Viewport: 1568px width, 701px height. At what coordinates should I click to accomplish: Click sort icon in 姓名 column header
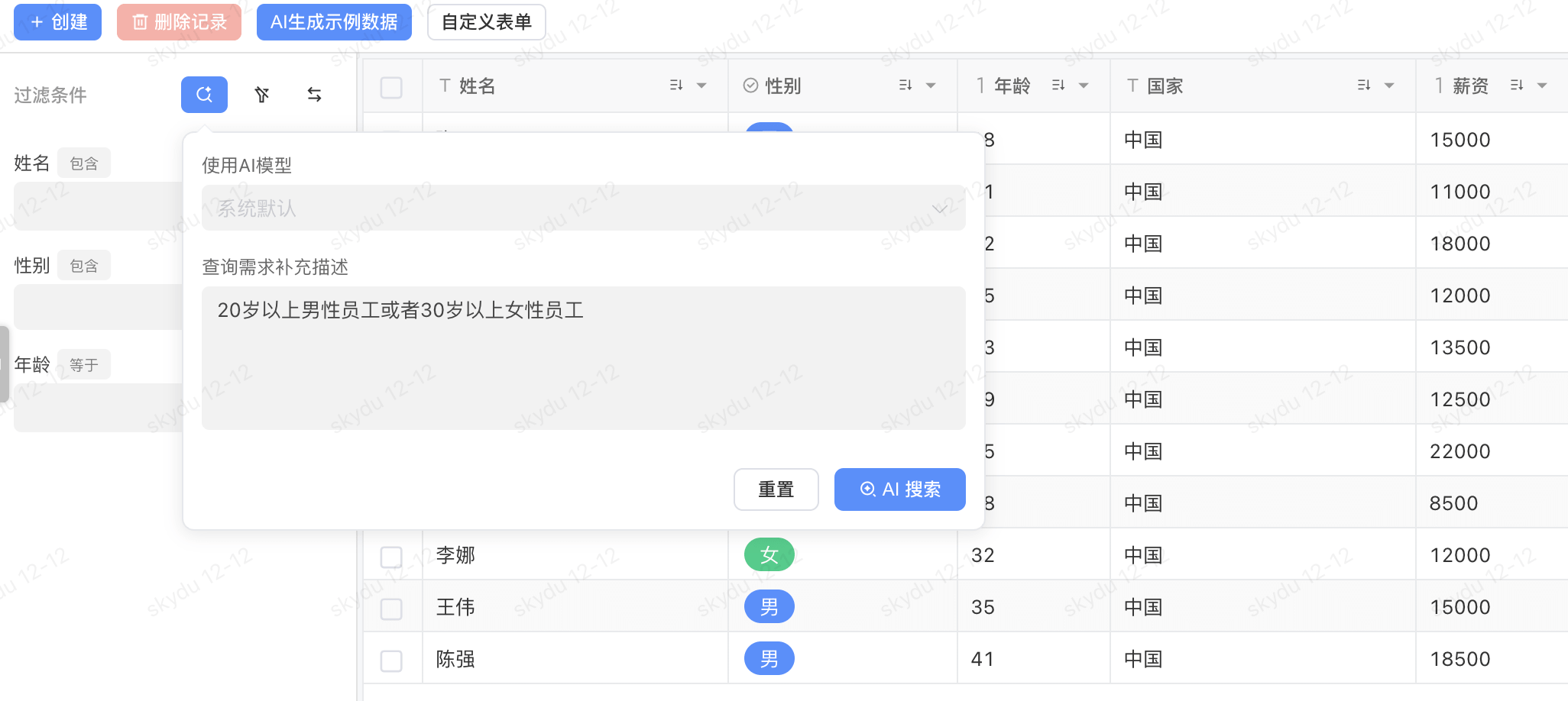(x=676, y=86)
